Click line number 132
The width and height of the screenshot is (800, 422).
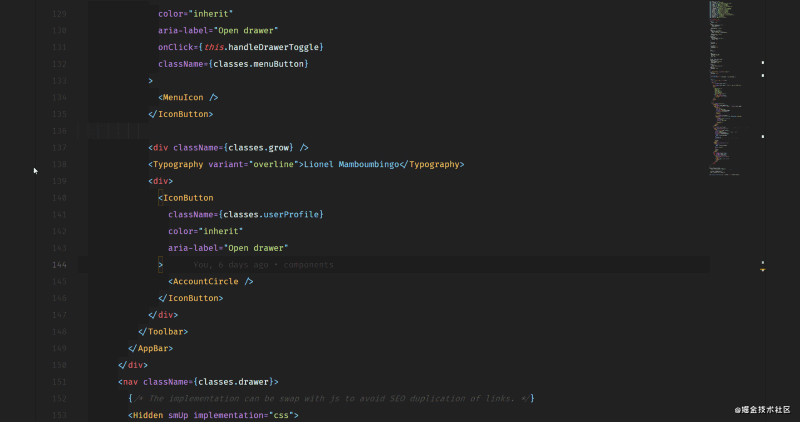(x=59, y=64)
